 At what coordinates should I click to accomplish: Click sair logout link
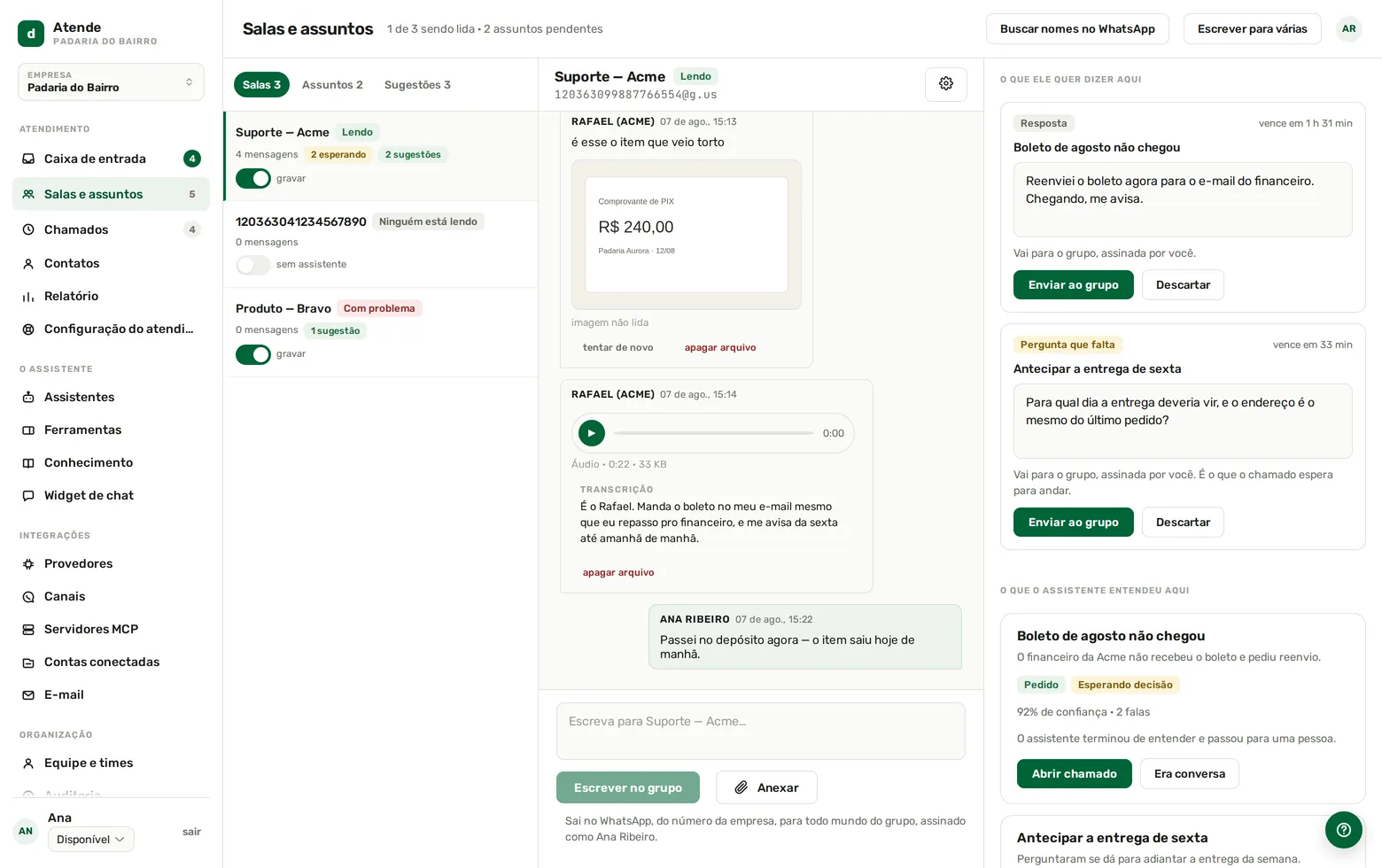click(x=191, y=832)
